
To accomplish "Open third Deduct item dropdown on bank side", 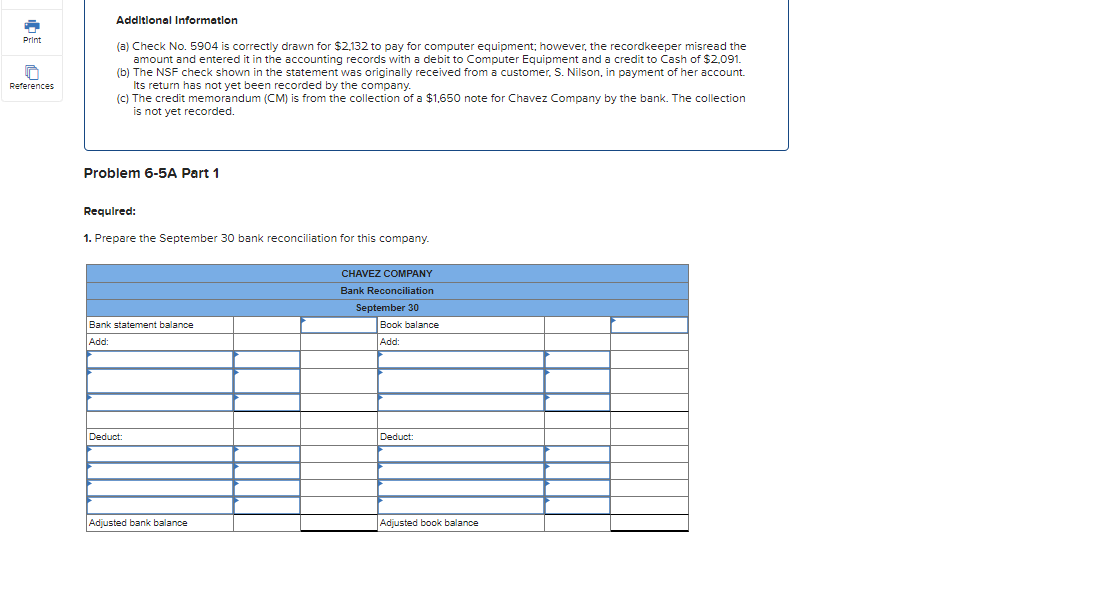I will tap(160, 488).
